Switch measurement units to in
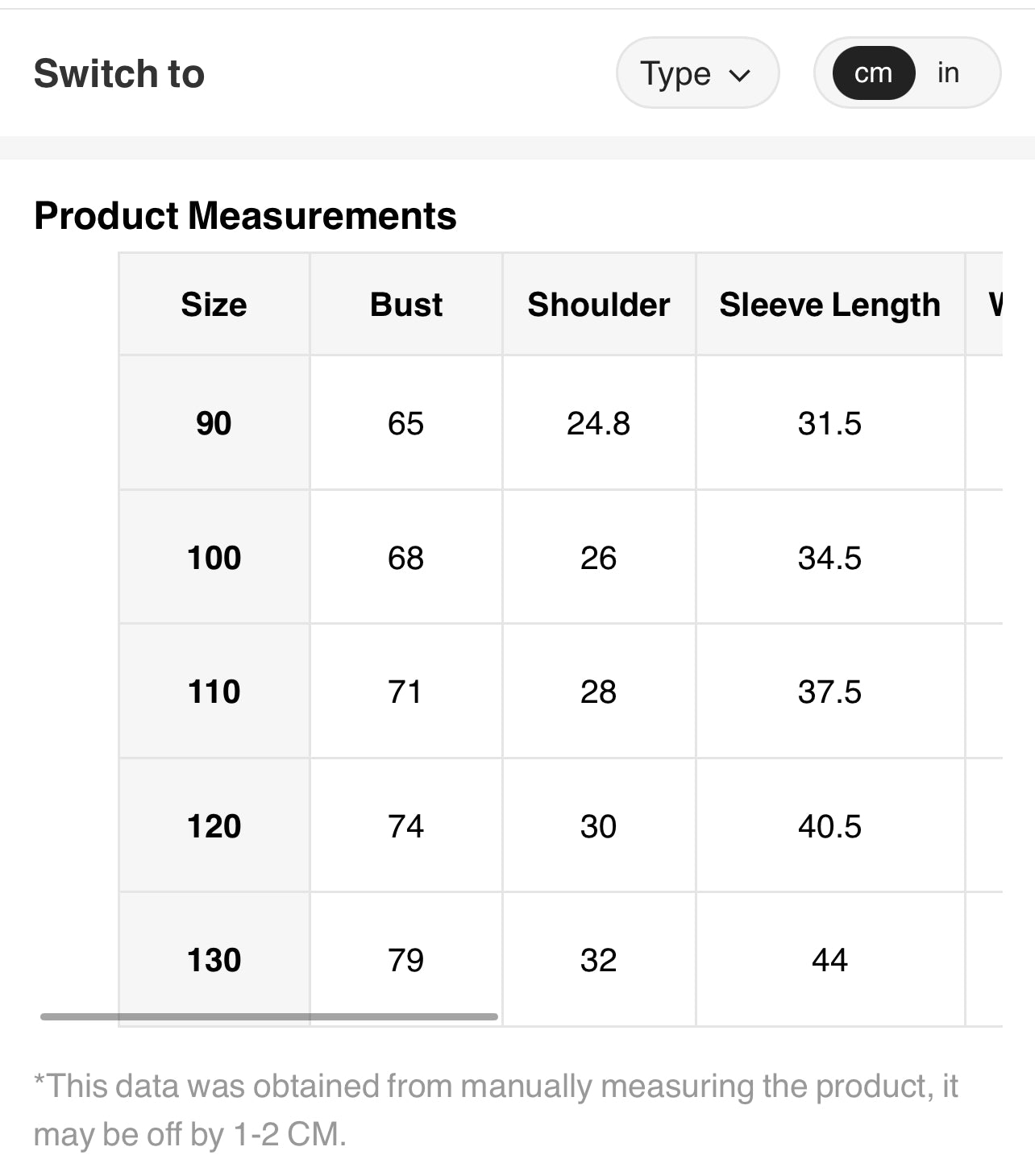 (x=948, y=73)
